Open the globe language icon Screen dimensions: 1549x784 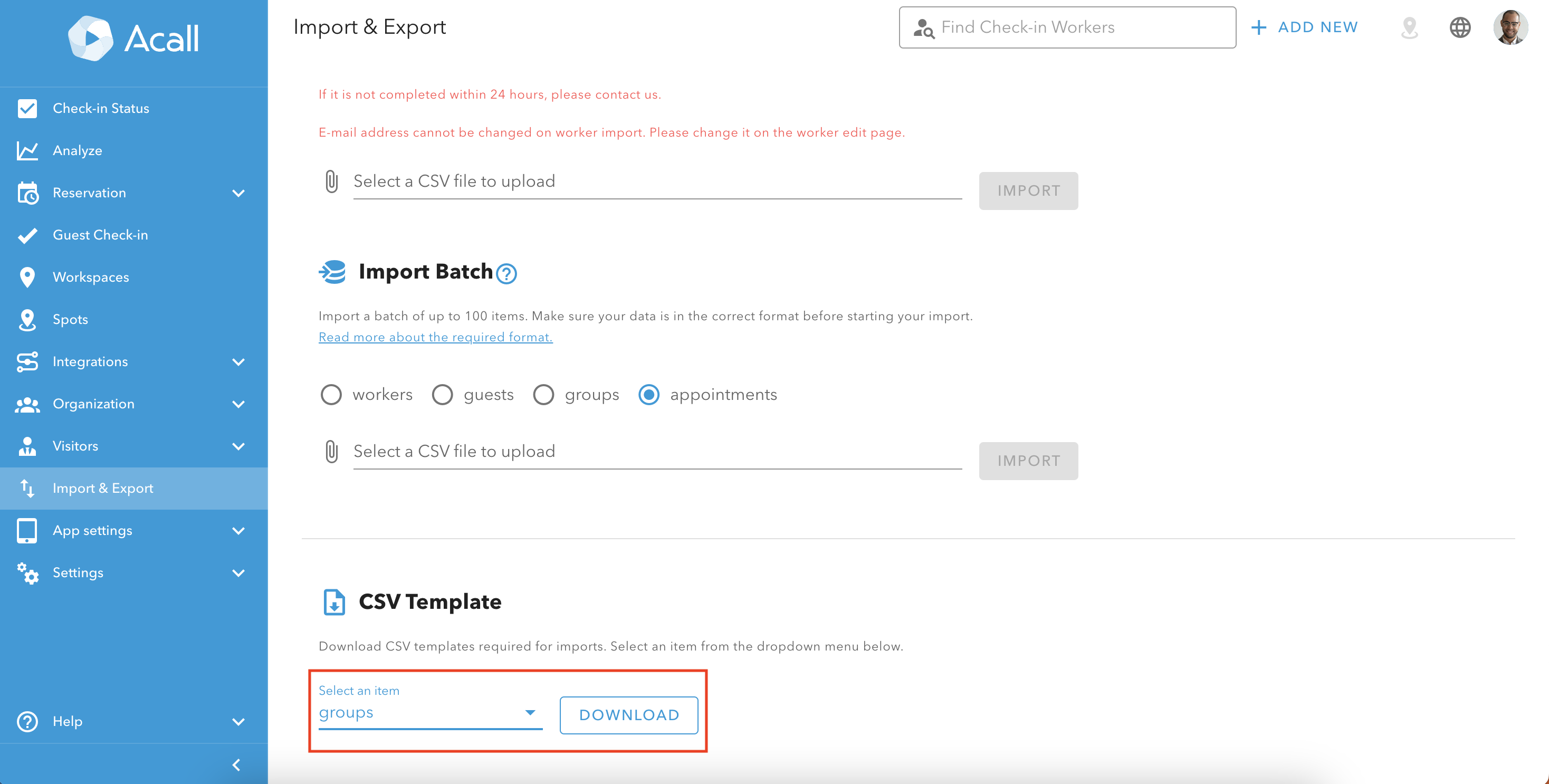pos(1460,27)
